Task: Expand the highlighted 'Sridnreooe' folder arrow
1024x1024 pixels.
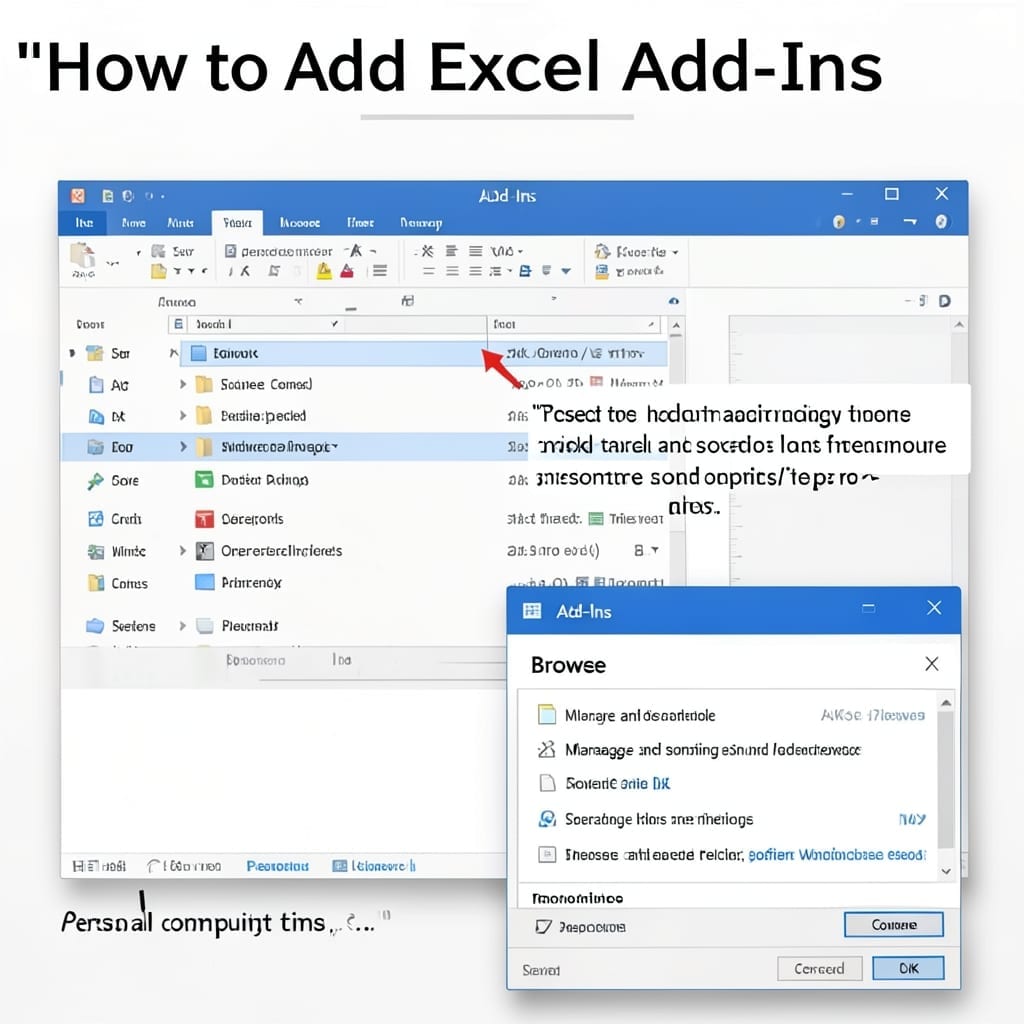Action: (183, 447)
